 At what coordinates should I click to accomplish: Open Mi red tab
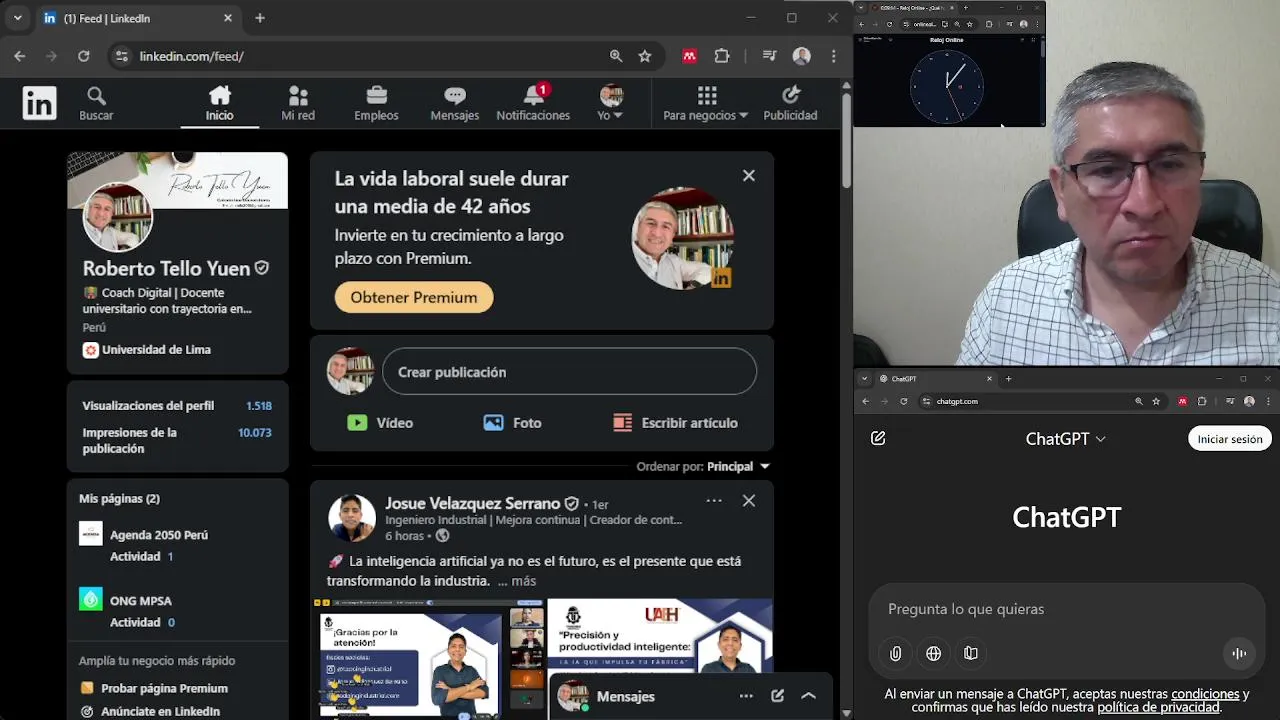(298, 103)
